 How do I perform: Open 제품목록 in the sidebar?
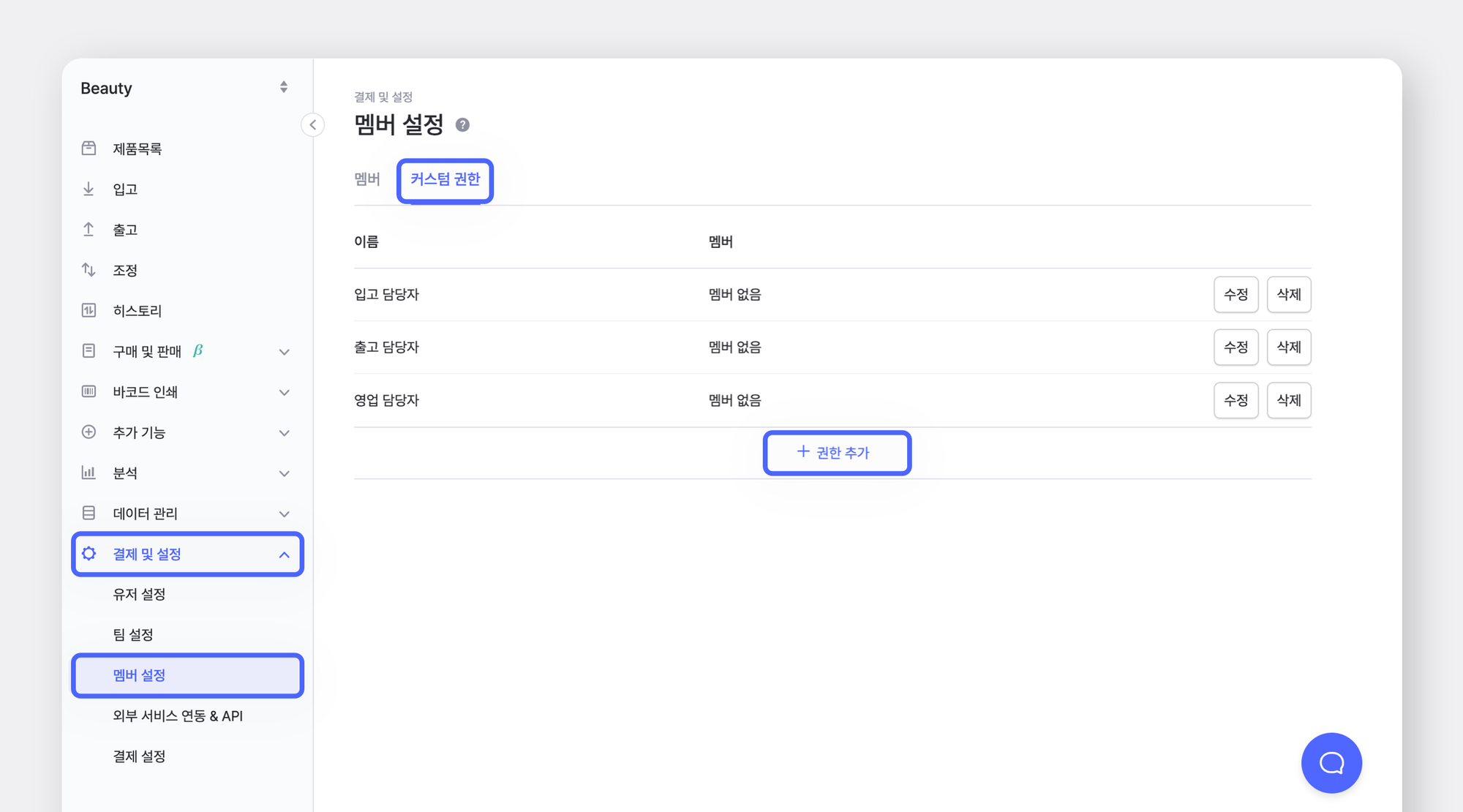coord(188,149)
